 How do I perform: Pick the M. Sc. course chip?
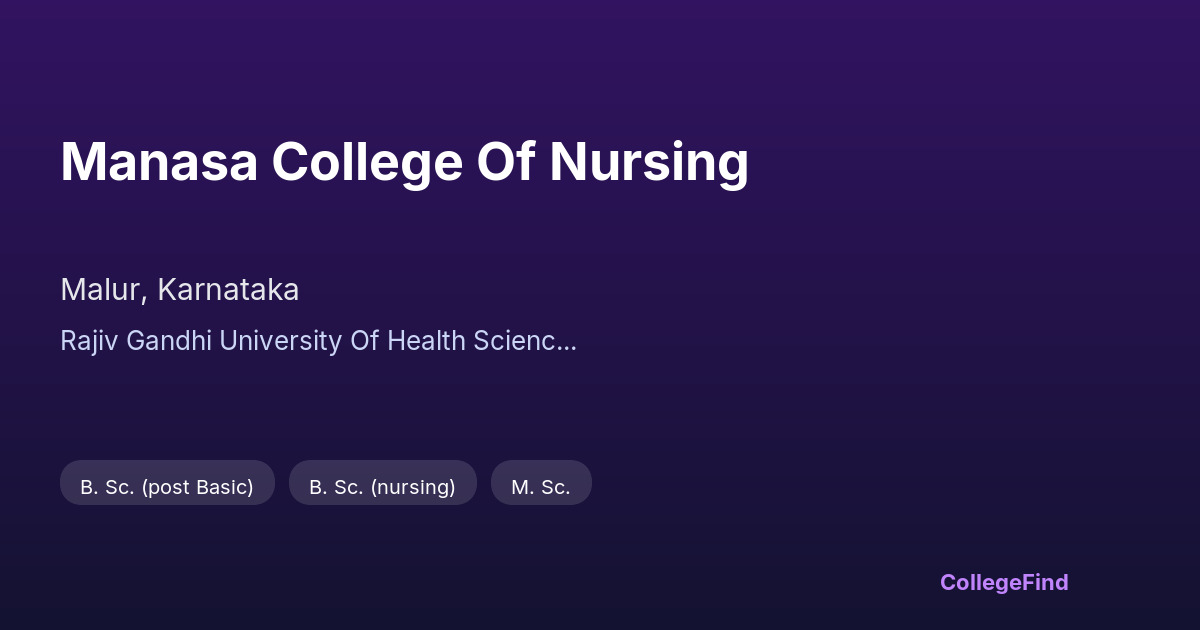pyautogui.click(x=541, y=487)
